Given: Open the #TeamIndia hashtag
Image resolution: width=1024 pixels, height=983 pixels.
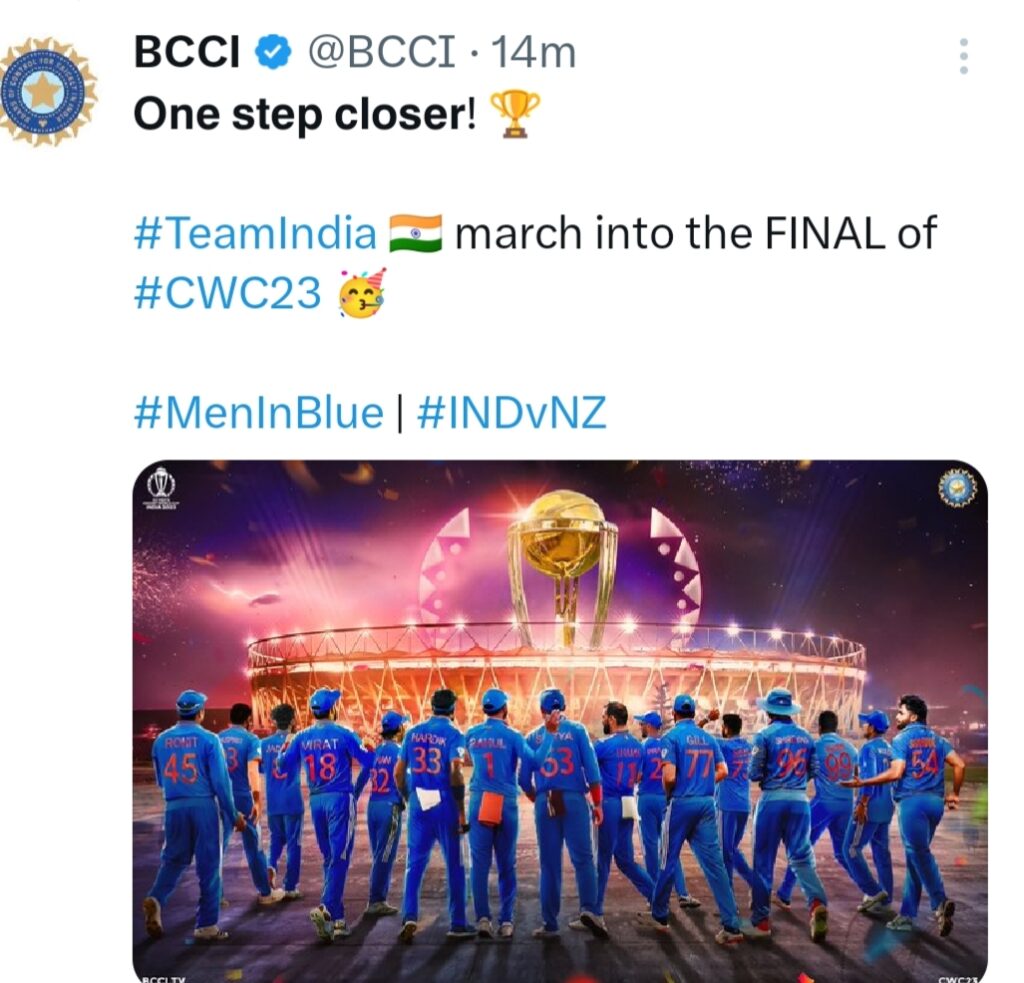Looking at the screenshot, I should [255, 233].
